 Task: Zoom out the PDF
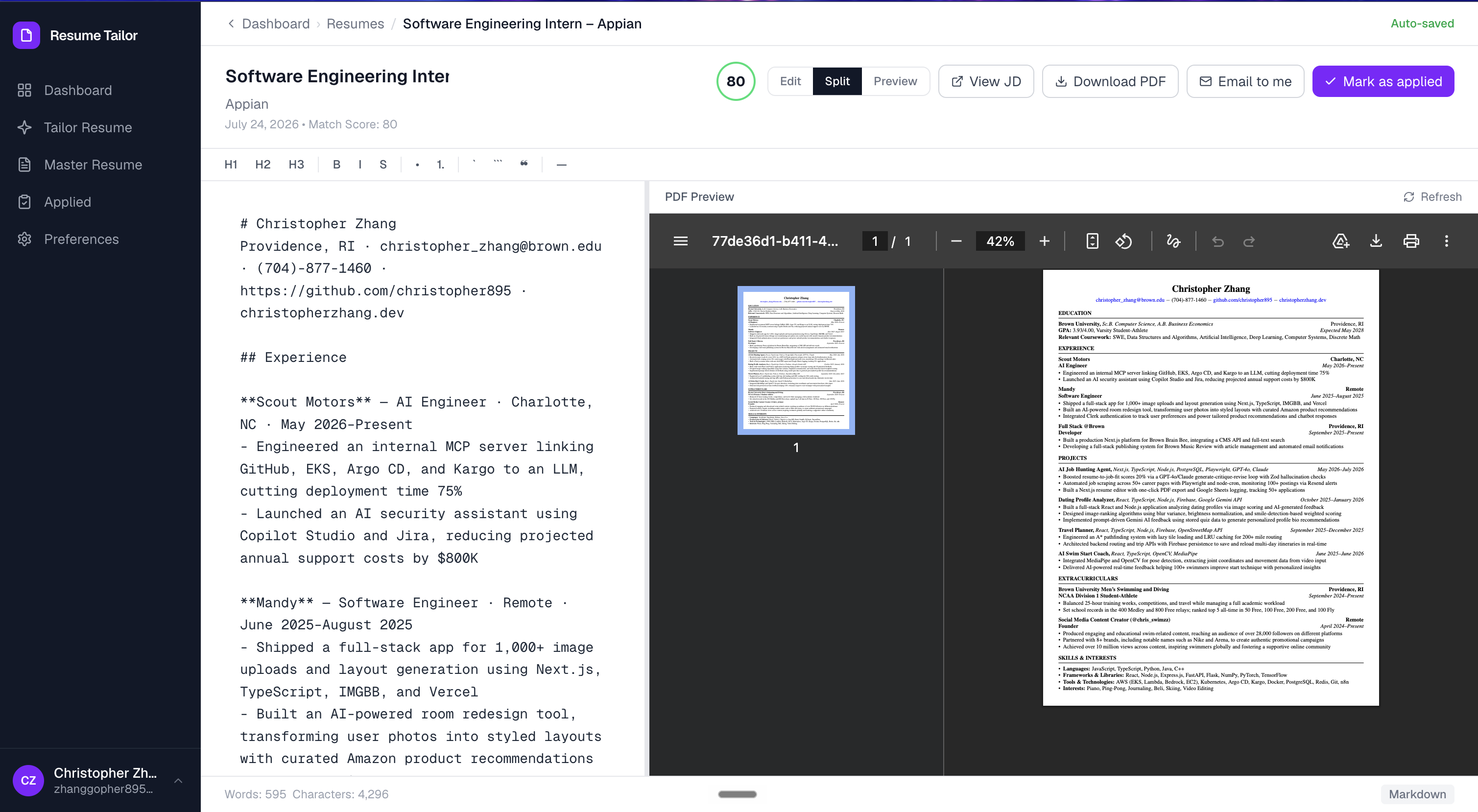pyautogui.click(x=956, y=241)
